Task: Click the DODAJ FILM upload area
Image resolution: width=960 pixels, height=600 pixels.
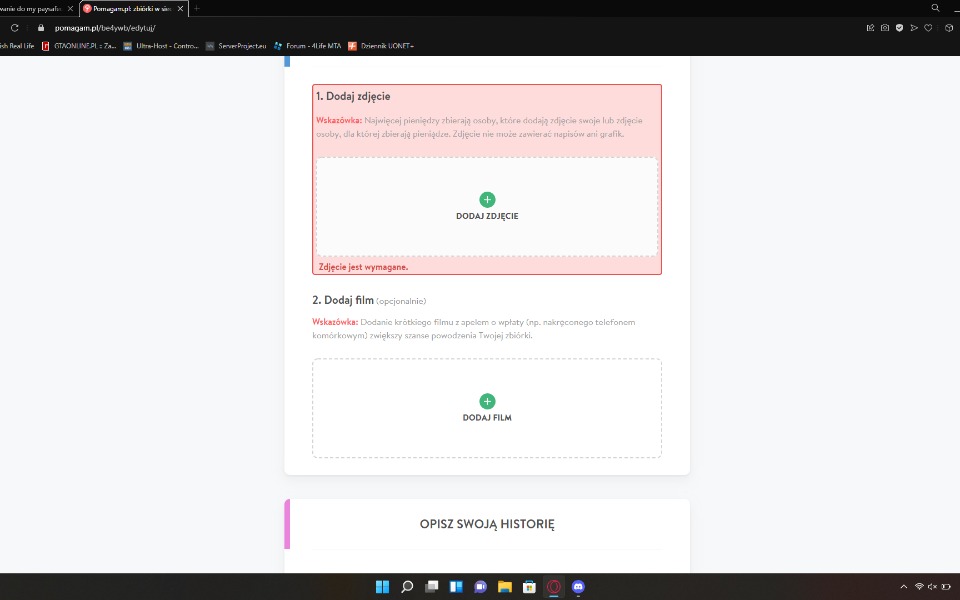Action: [x=487, y=408]
